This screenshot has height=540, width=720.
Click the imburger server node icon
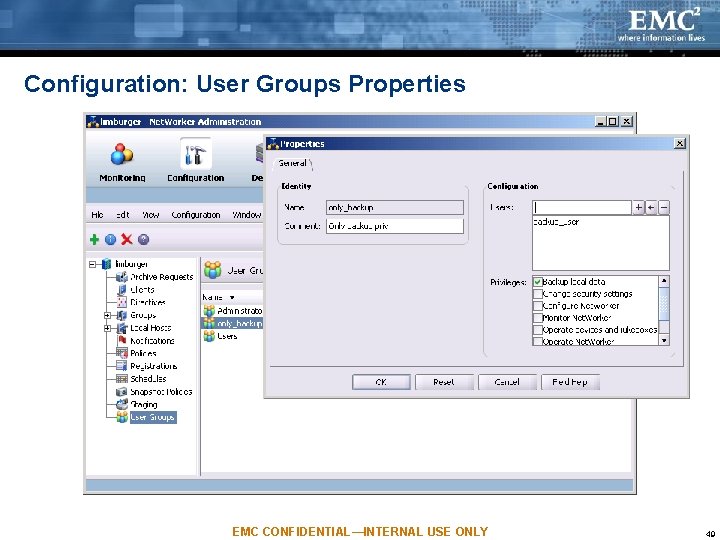coord(107,264)
